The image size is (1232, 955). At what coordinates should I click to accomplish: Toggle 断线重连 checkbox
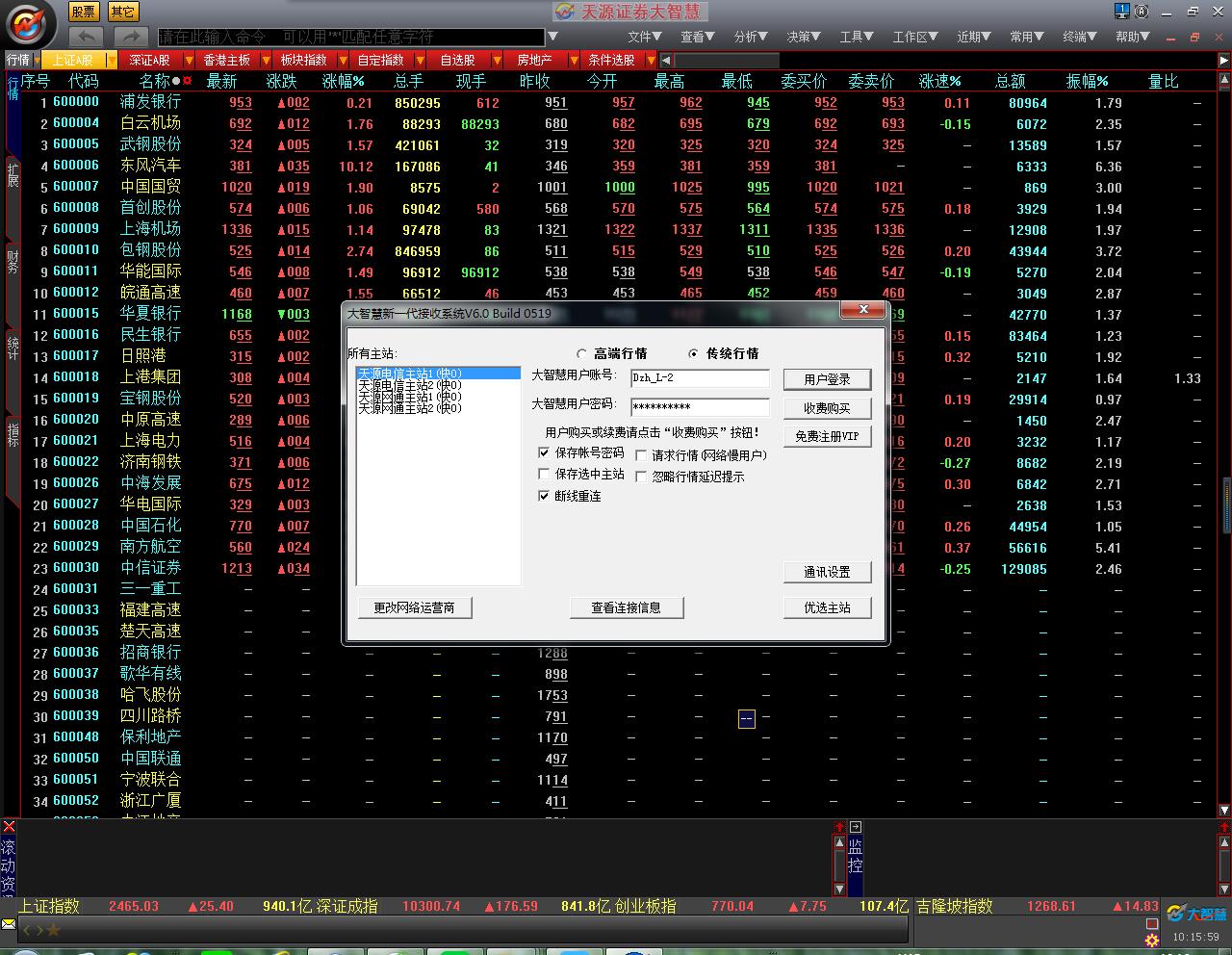[544, 496]
